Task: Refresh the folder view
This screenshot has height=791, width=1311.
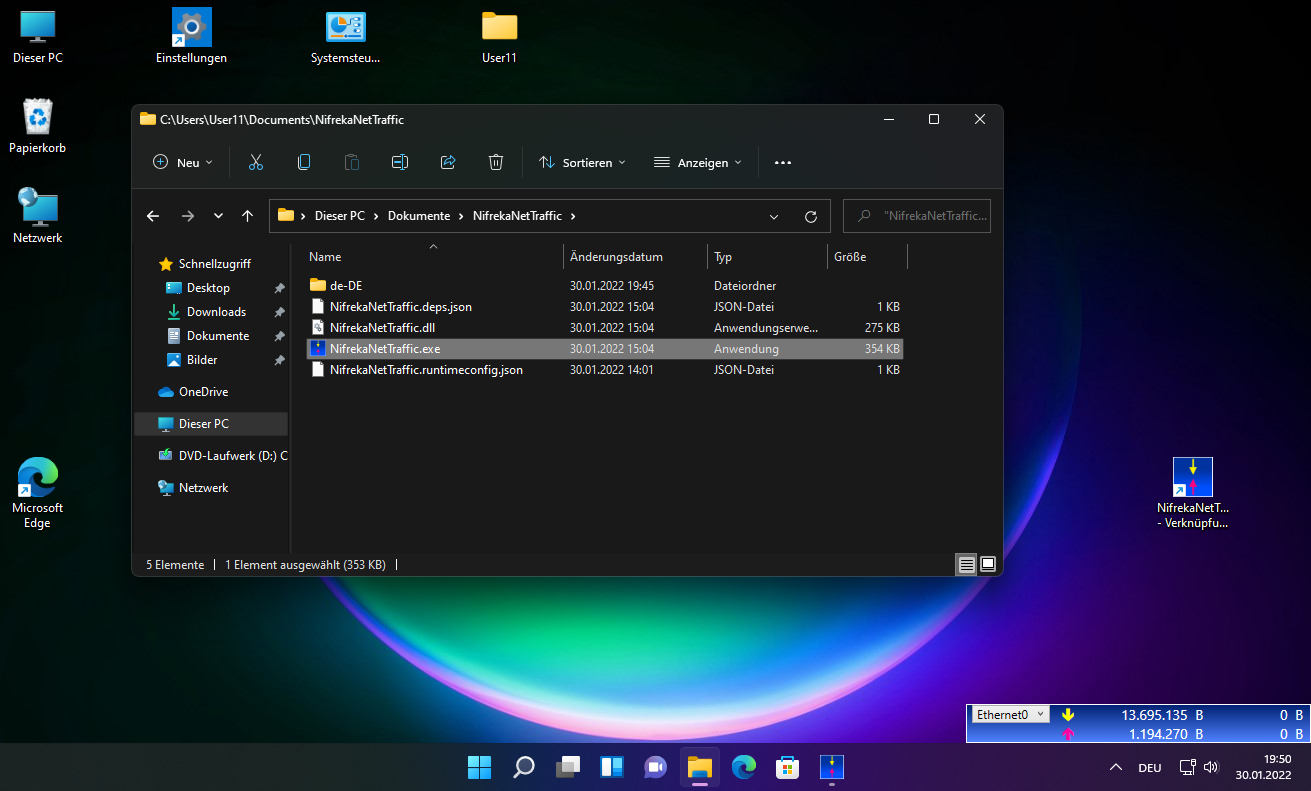Action: 811,216
